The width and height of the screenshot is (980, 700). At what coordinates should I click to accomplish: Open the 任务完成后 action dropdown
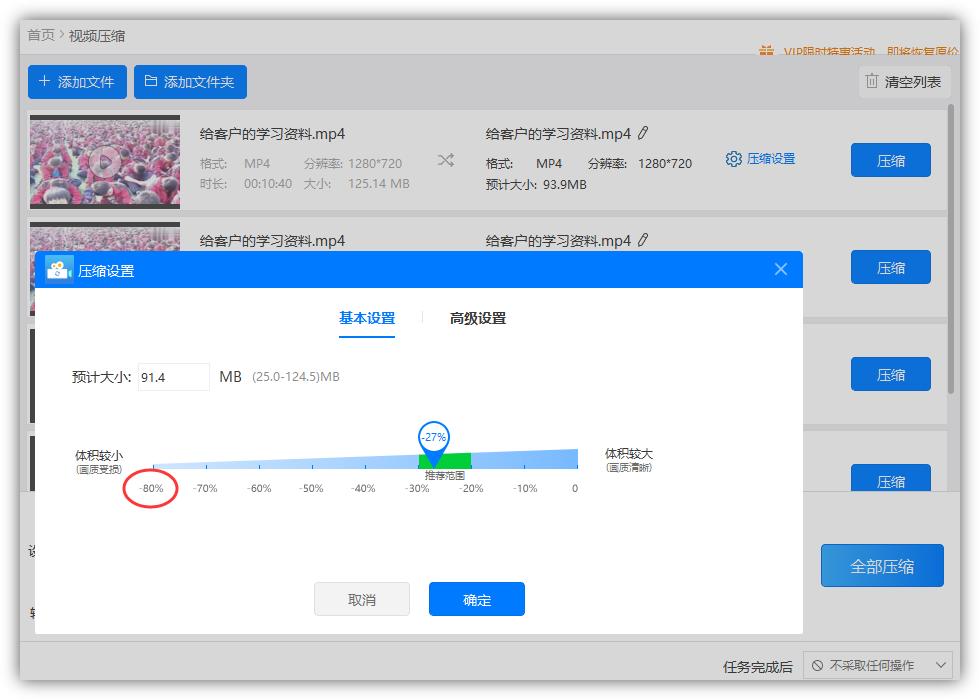[x=878, y=665]
